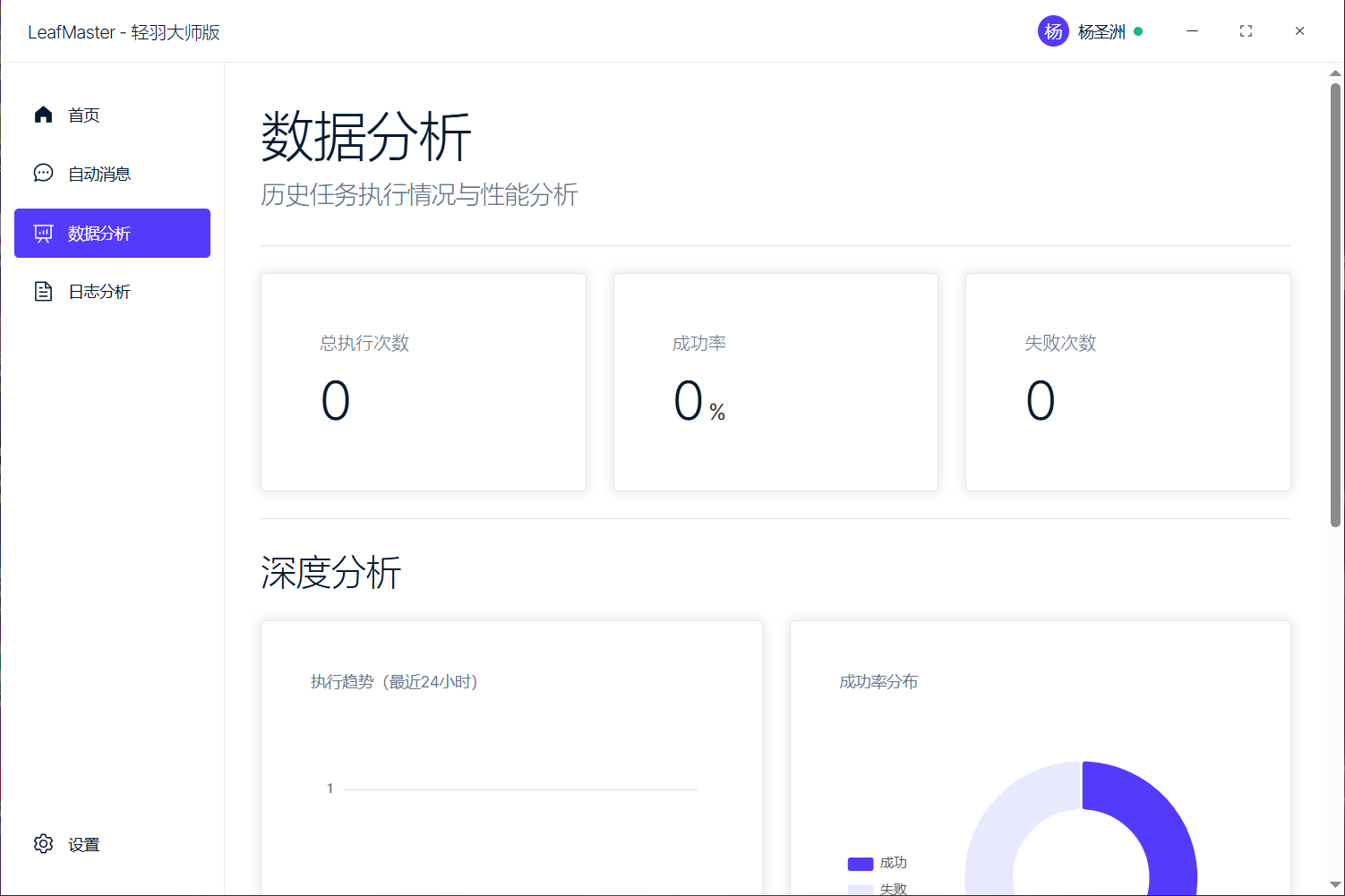Click the settings gear icon

point(43,844)
